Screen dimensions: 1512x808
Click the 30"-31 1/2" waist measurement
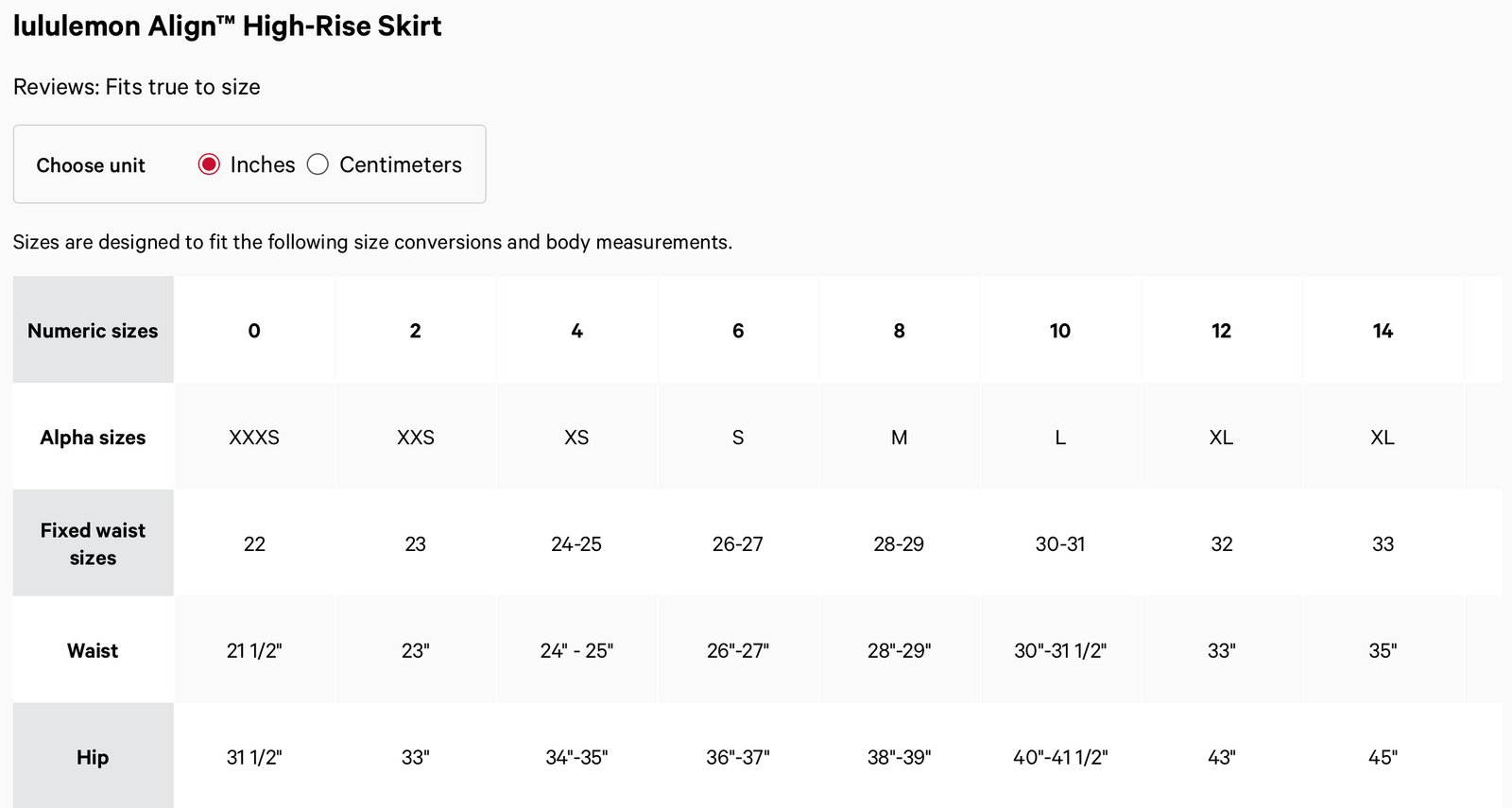[1060, 650]
